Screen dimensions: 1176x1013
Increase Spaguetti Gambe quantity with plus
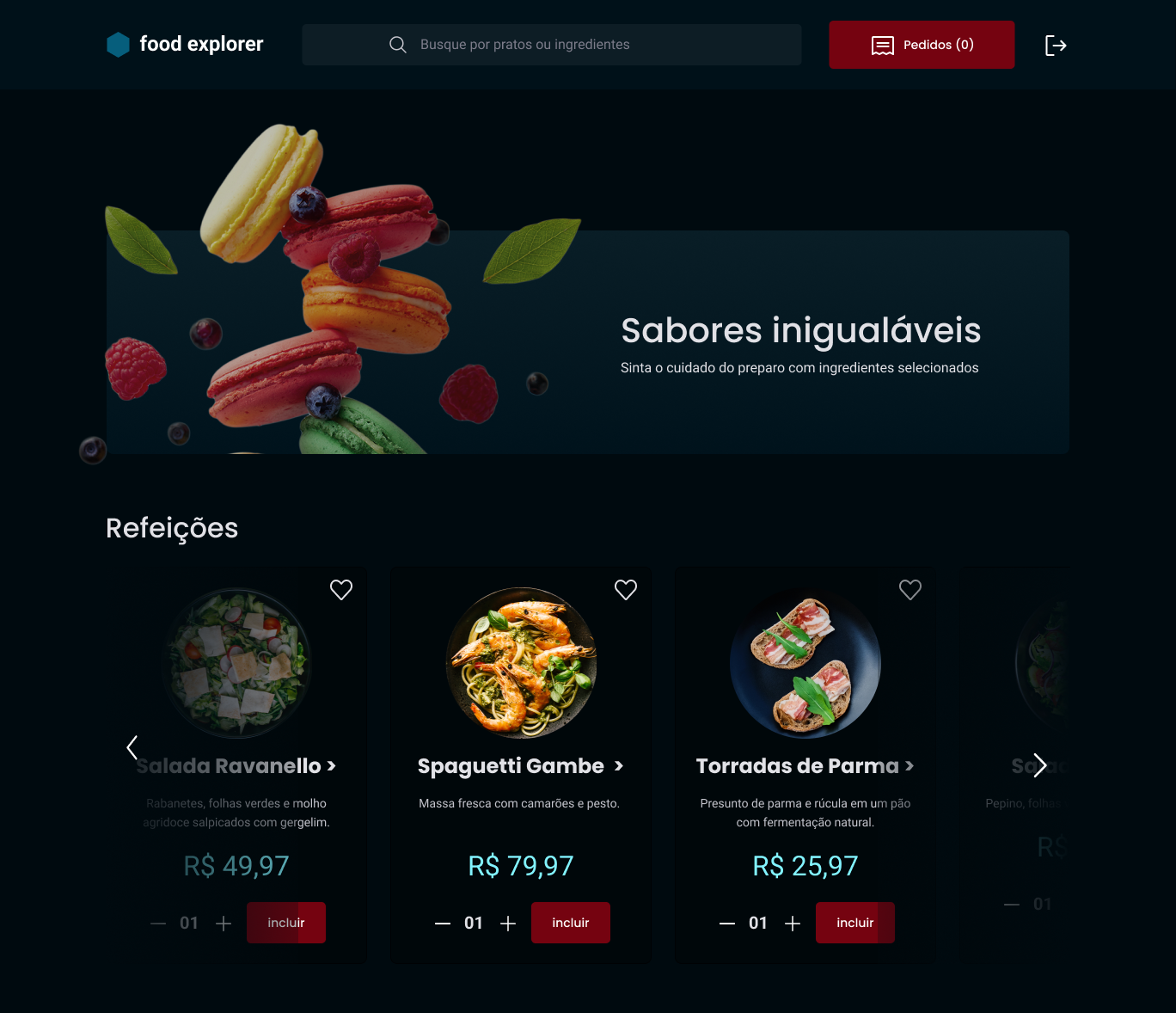click(x=508, y=923)
